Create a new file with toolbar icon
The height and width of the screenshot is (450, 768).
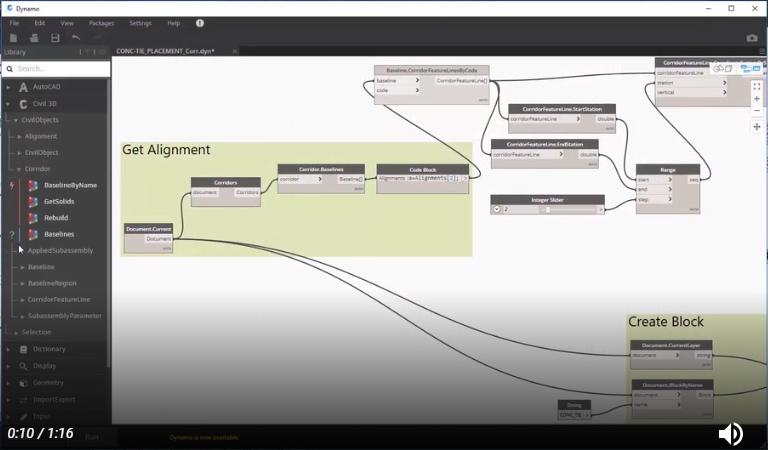pos(13,38)
